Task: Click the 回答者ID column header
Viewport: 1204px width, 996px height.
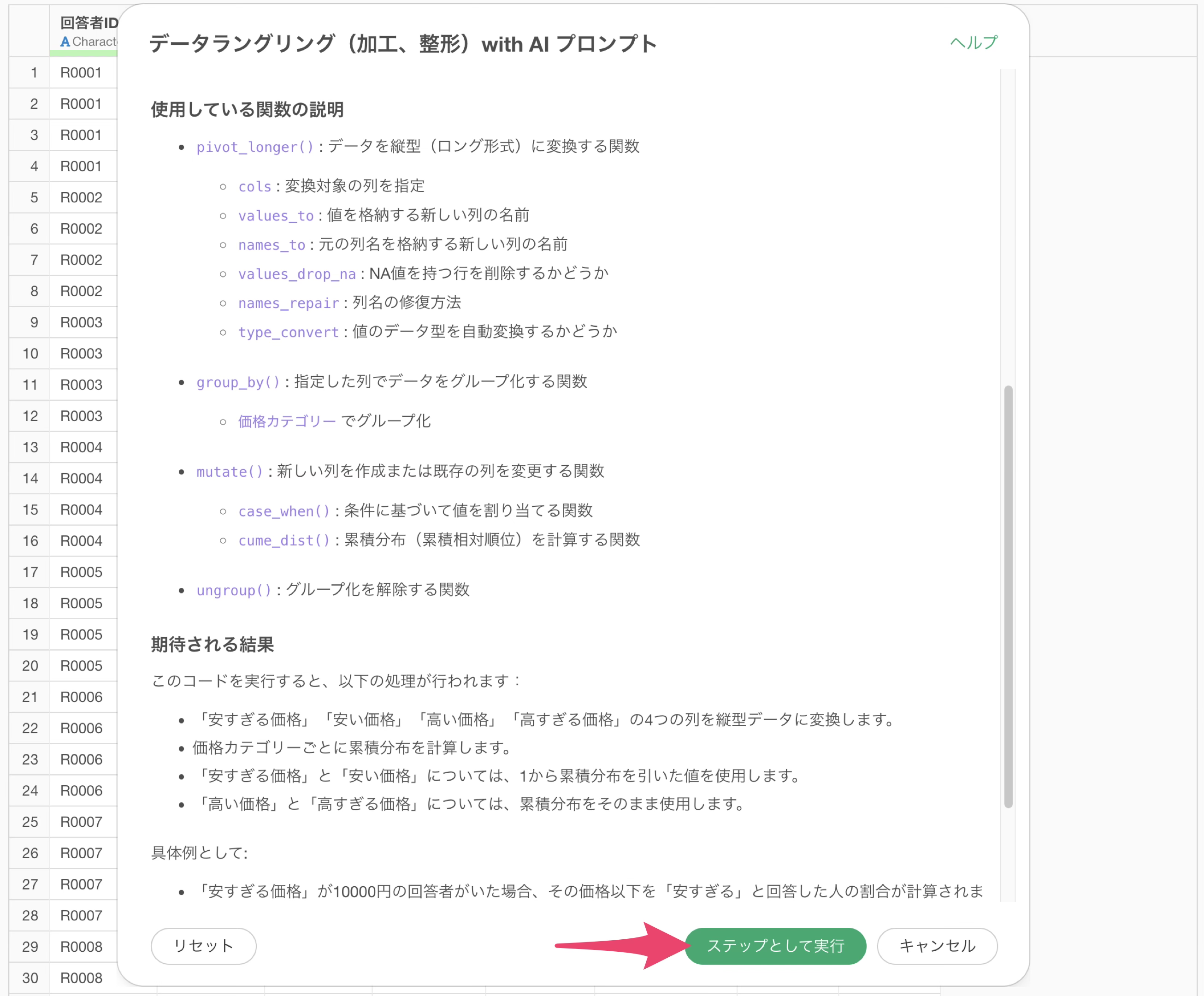Action: [89, 22]
